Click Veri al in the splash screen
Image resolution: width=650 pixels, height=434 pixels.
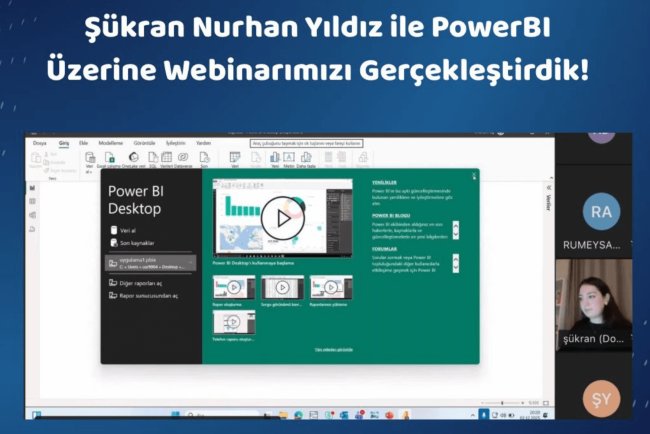[123, 230]
